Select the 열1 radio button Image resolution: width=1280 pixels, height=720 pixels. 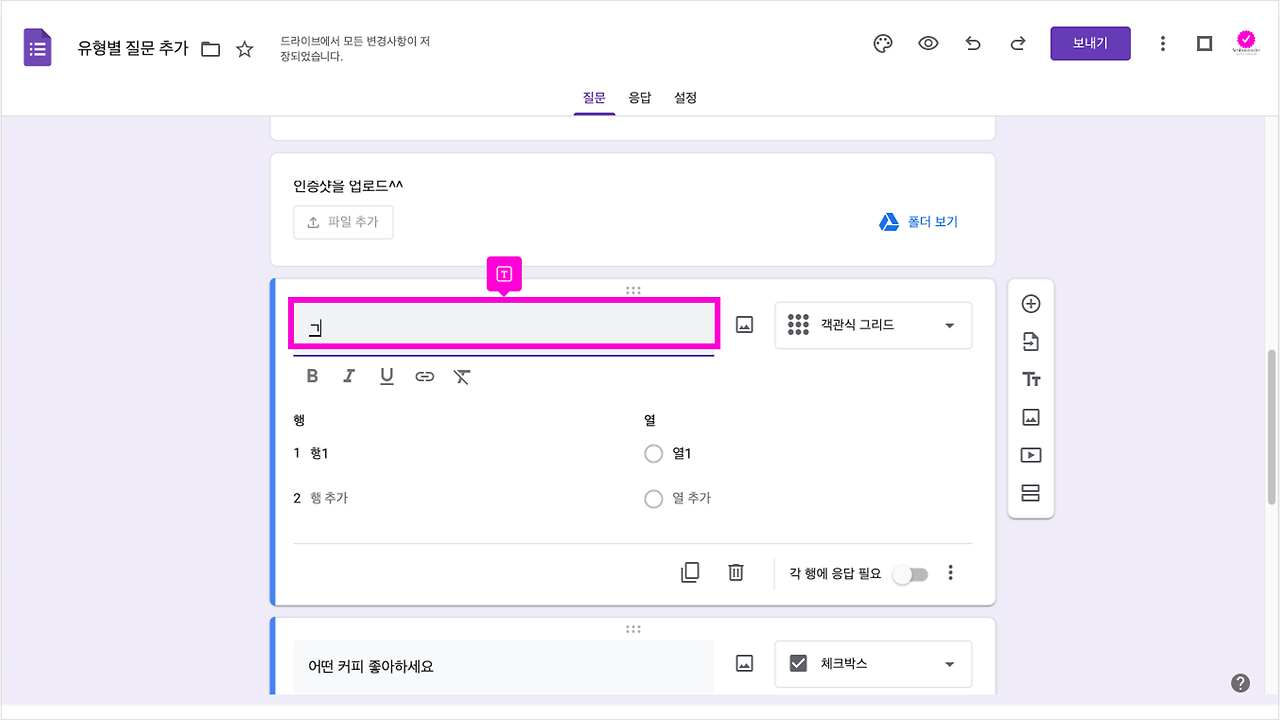click(x=653, y=453)
